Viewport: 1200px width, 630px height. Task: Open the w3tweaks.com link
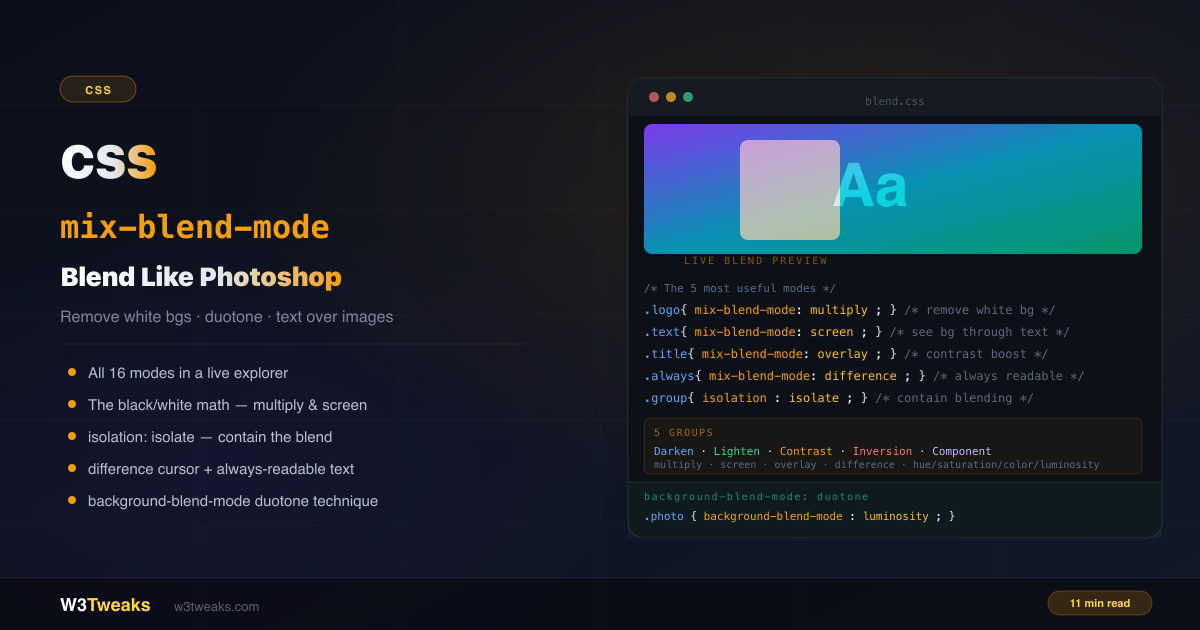(x=216, y=606)
